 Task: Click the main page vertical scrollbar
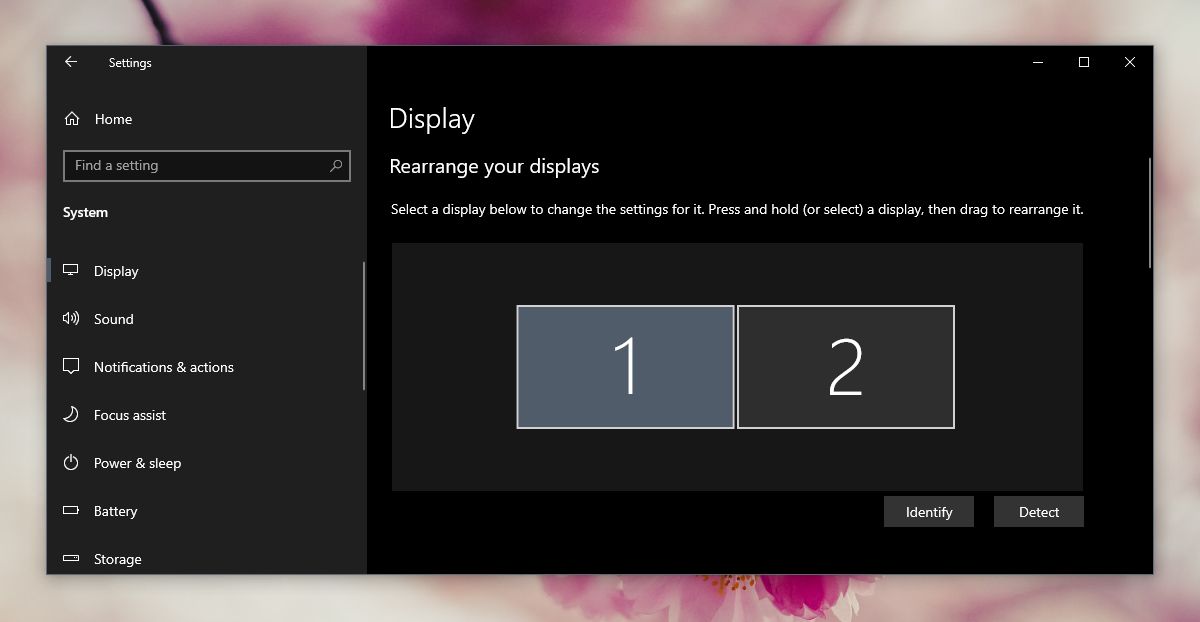[1150, 213]
